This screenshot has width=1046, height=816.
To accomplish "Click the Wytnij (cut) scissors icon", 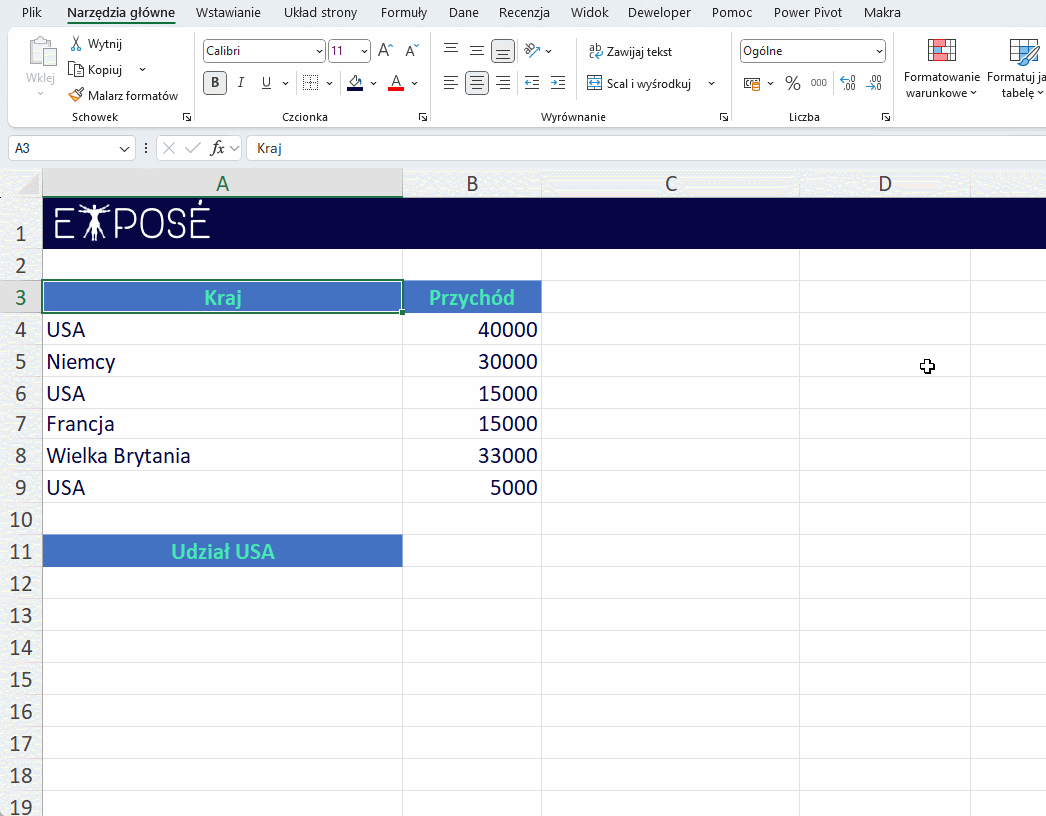I will click(76, 43).
